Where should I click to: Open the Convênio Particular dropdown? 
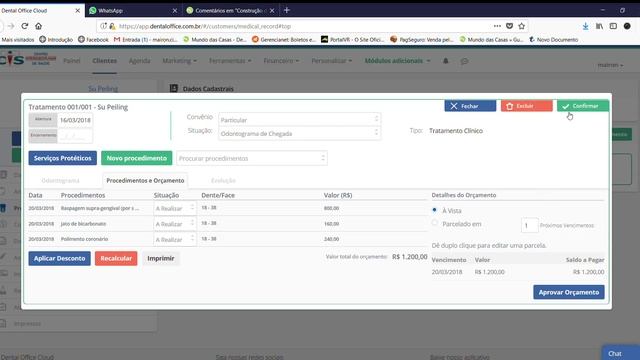(x=300, y=120)
